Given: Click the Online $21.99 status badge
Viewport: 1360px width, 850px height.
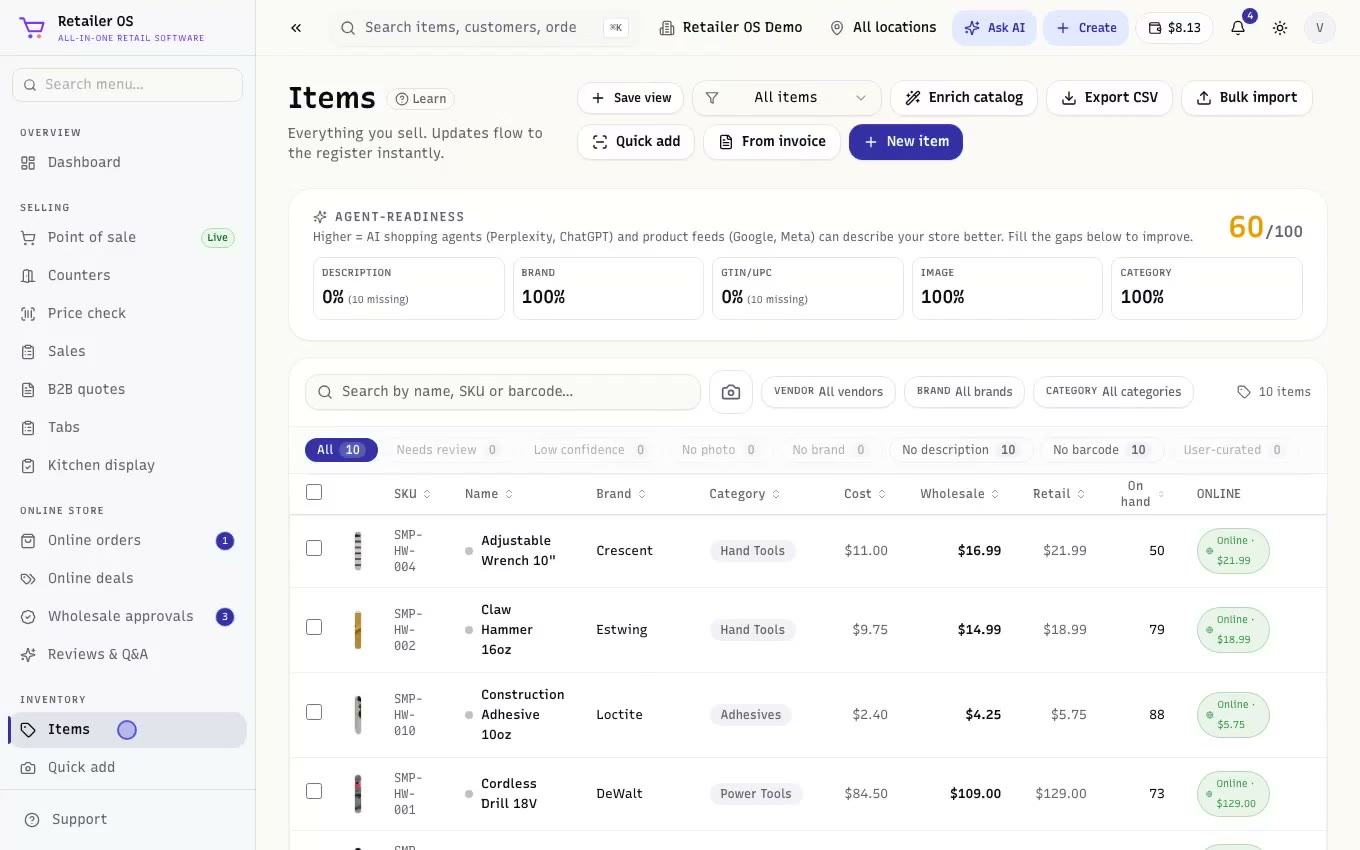Looking at the screenshot, I should tap(1233, 551).
